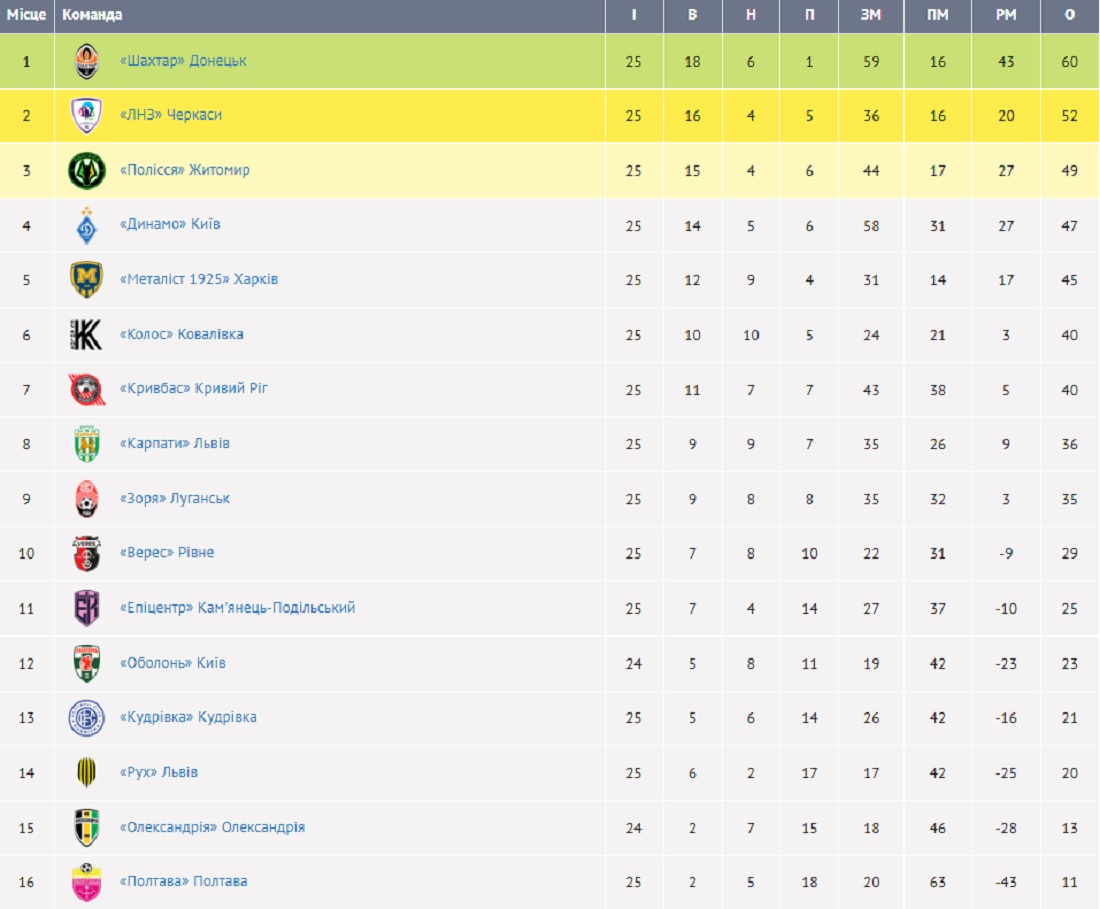1100x909 pixels.
Task: Click the Zorya Luhansk club logo
Action: click(x=87, y=498)
